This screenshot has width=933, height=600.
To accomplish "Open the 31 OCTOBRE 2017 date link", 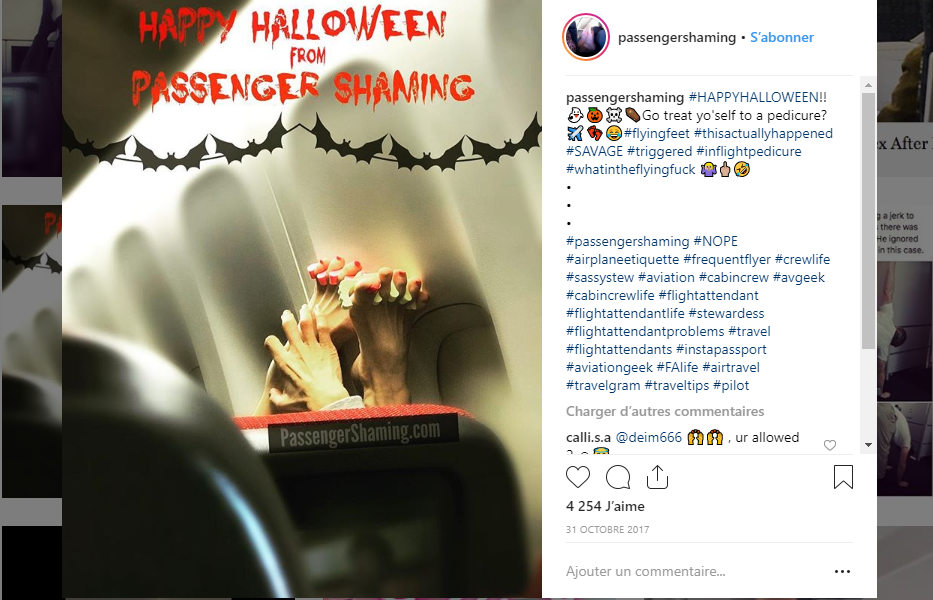I will pos(607,529).
